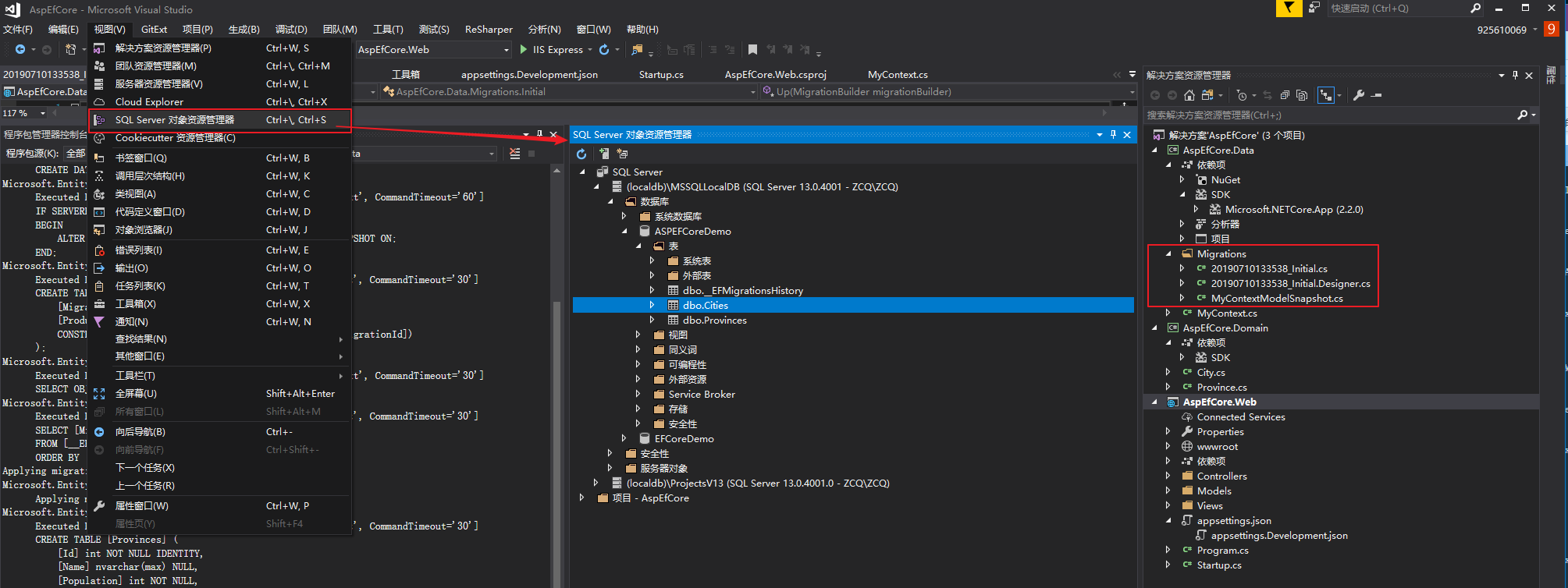Select City.cs in AspEfCore.Domain
Image resolution: width=1568 pixels, height=588 pixels.
[1211, 372]
